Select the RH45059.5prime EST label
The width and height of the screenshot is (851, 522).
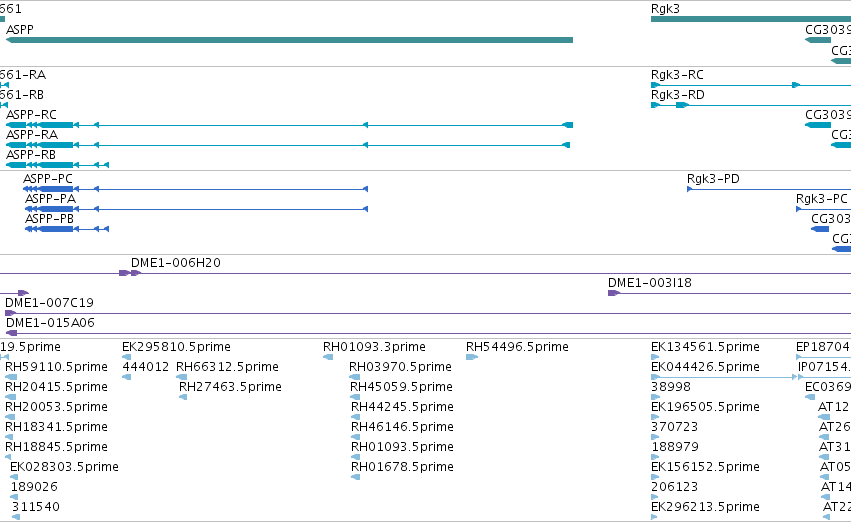point(401,387)
